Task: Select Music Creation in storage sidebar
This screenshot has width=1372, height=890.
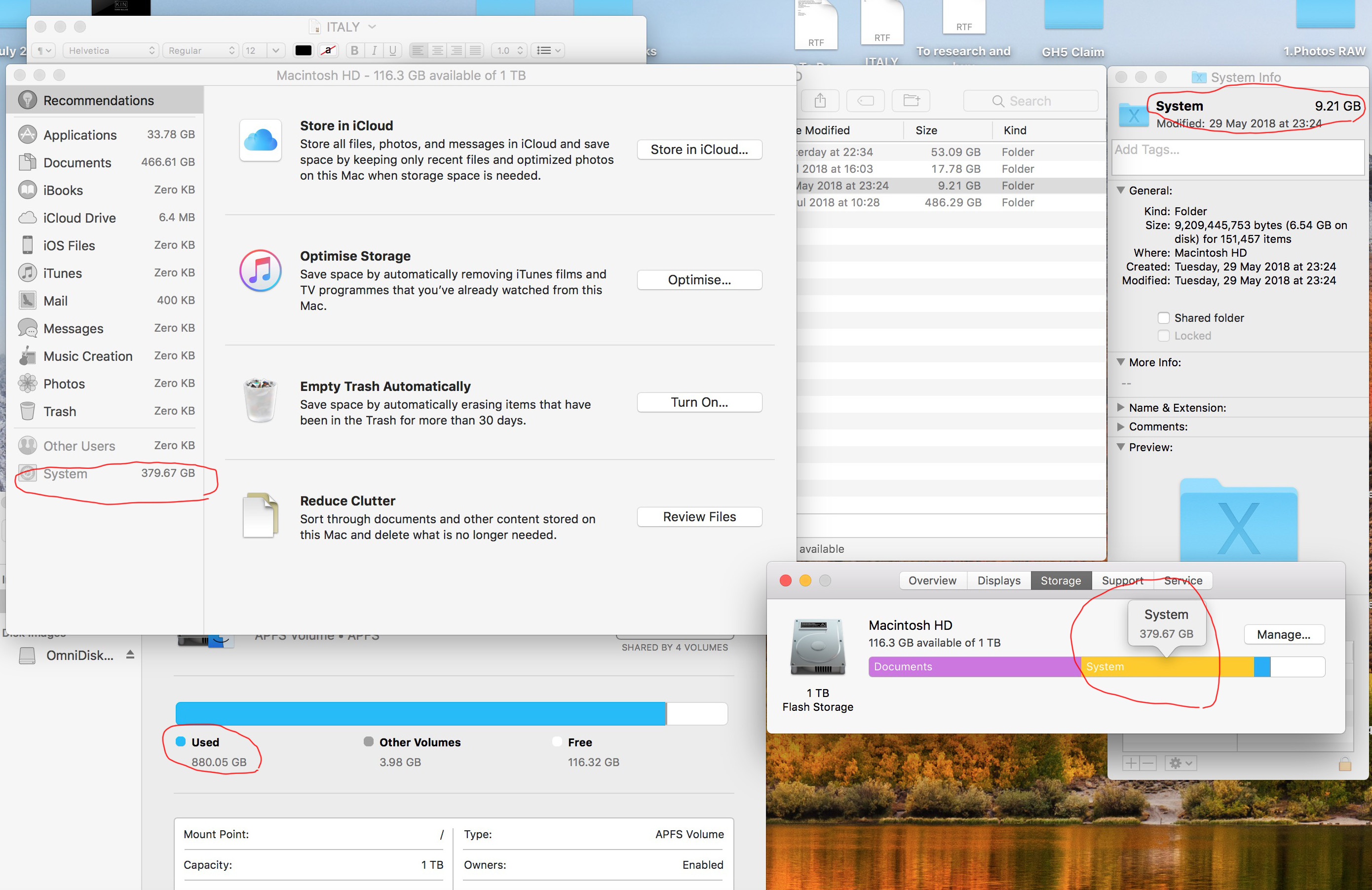Action: coord(106,356)
